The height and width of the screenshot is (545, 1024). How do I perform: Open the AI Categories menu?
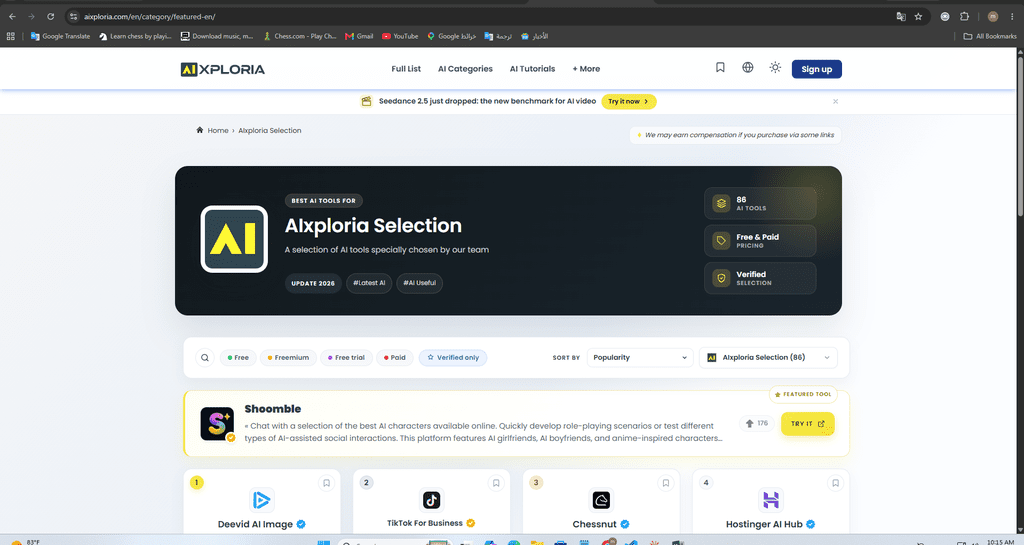pos(465,69)
